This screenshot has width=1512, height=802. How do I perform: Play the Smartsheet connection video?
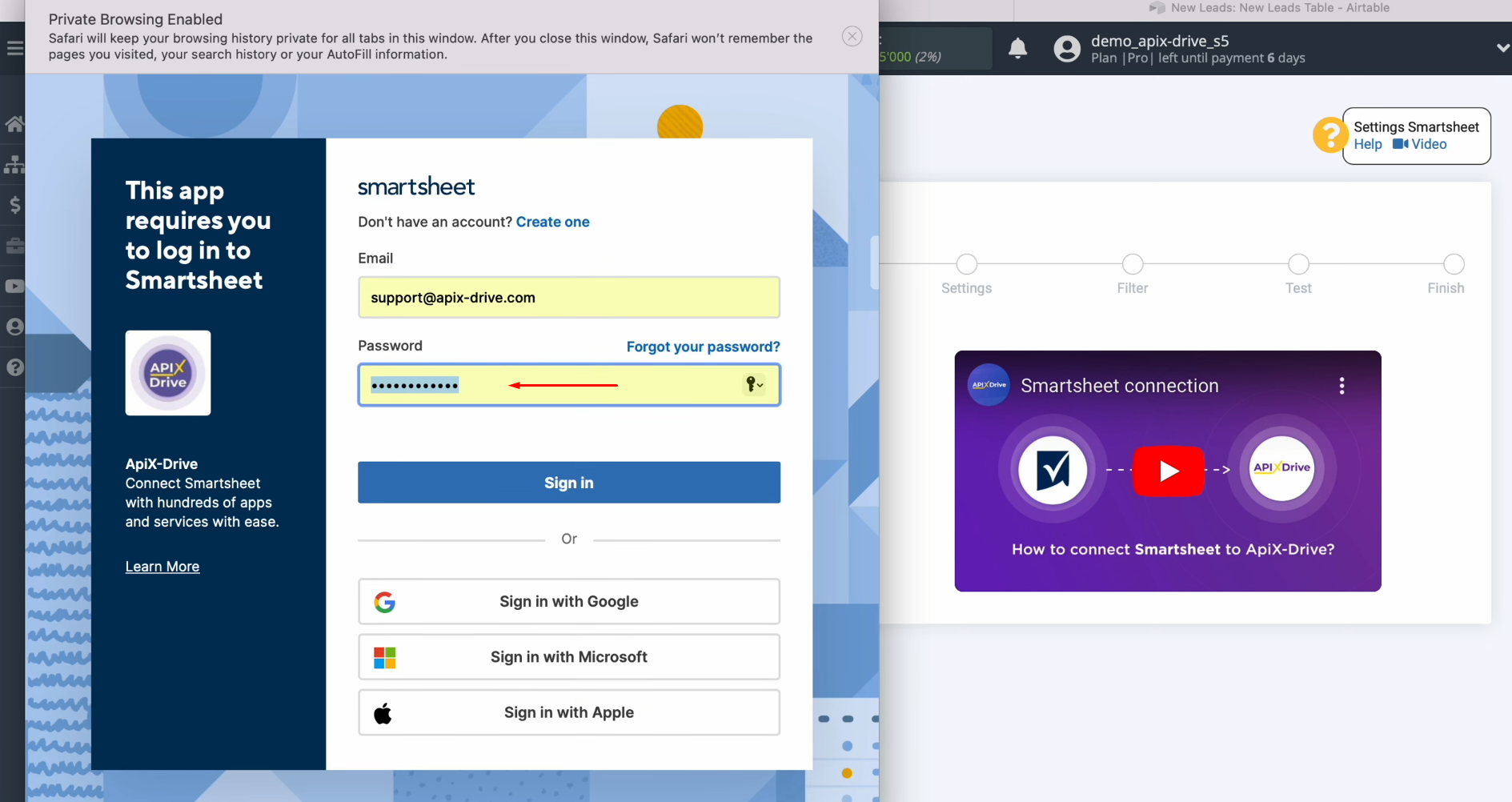[1168, 471]
